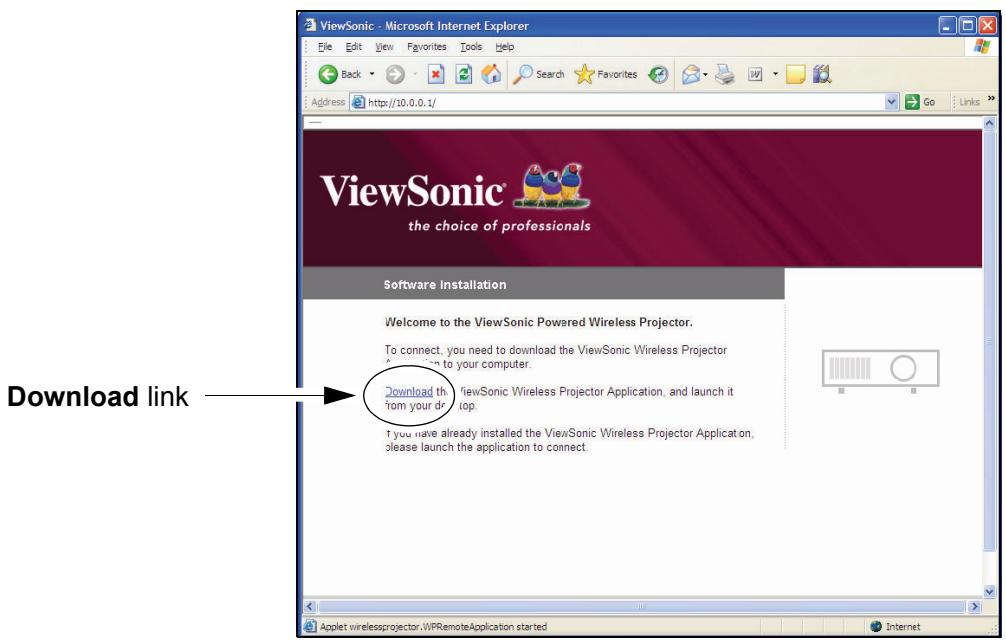Click the Internet zone status icon
Viewport: 1006px width, 643px height.
[876, 626]
